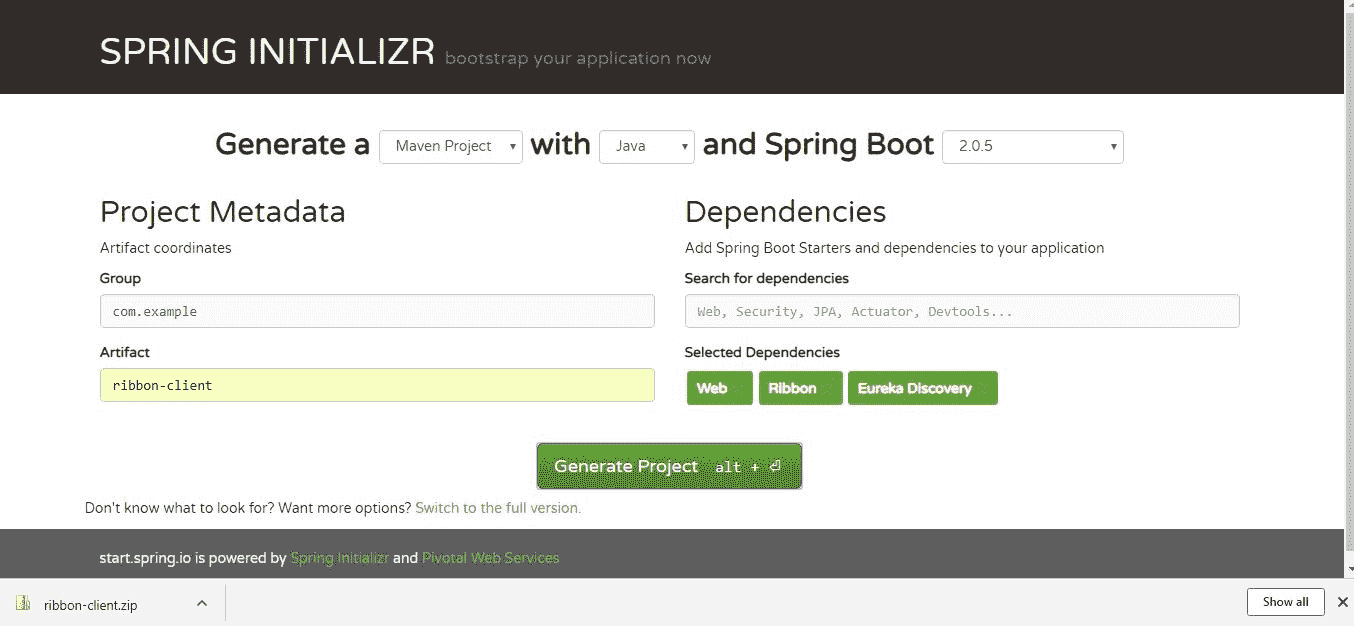This screenshot has width=1354, height=626.
Task: Remove the Eureka Discovery dependency tag
Action: [922, 388]
